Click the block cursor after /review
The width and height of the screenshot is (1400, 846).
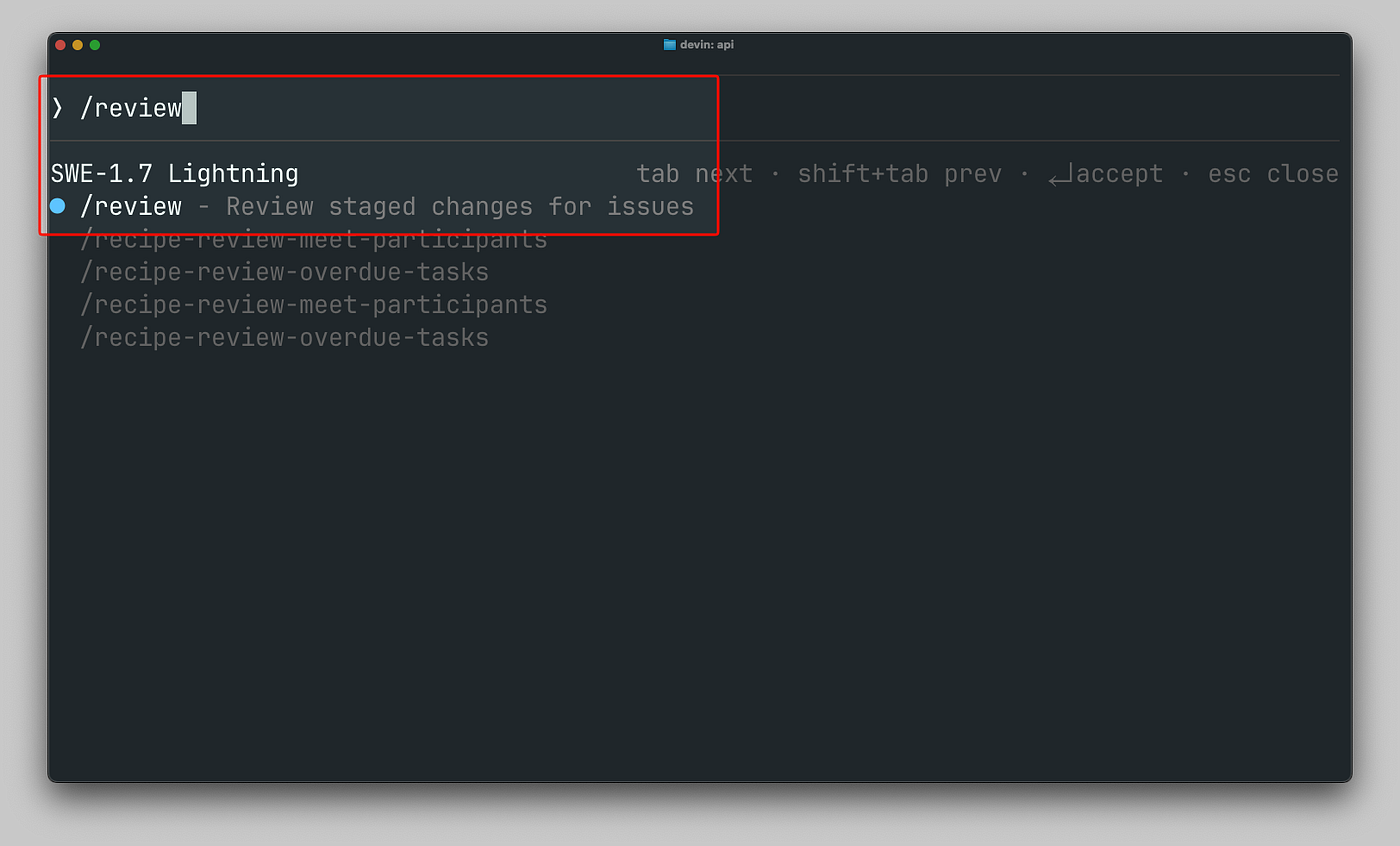189,108
